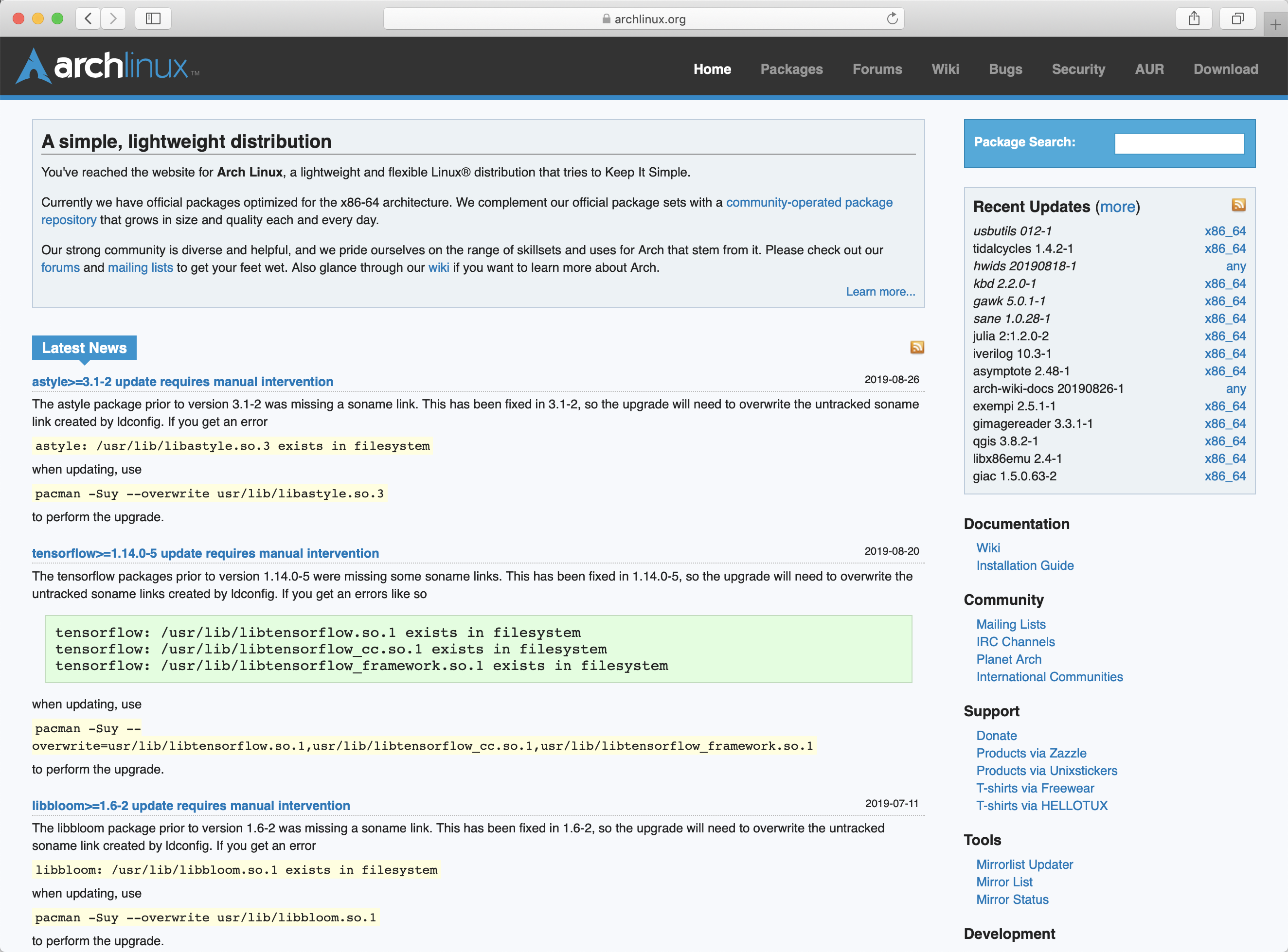The width and height of the screenshot is (1288, 952).
Task: Click the Learn more... link
Action: [x=880, y=292]
